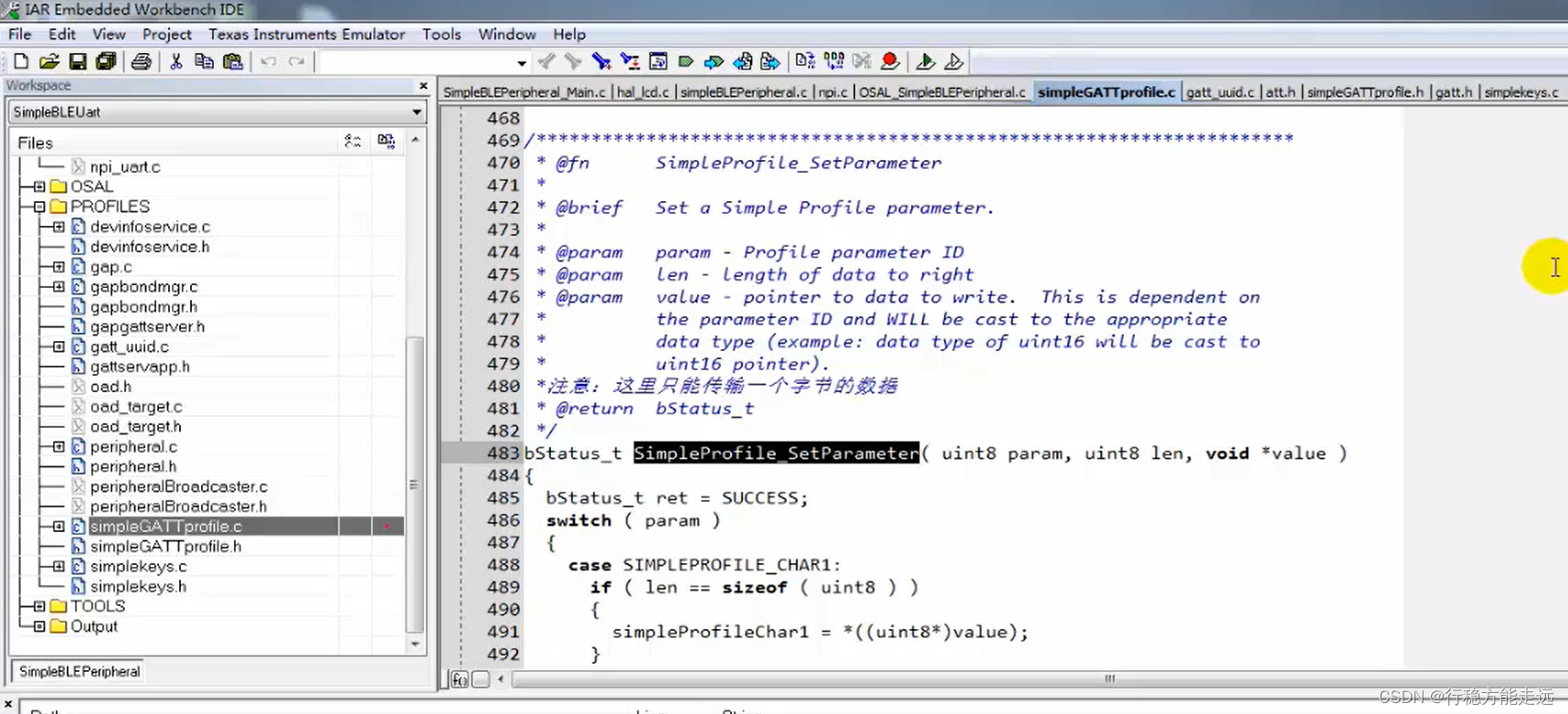Expand gapbondmgr.c tree node

coord(58,287)
